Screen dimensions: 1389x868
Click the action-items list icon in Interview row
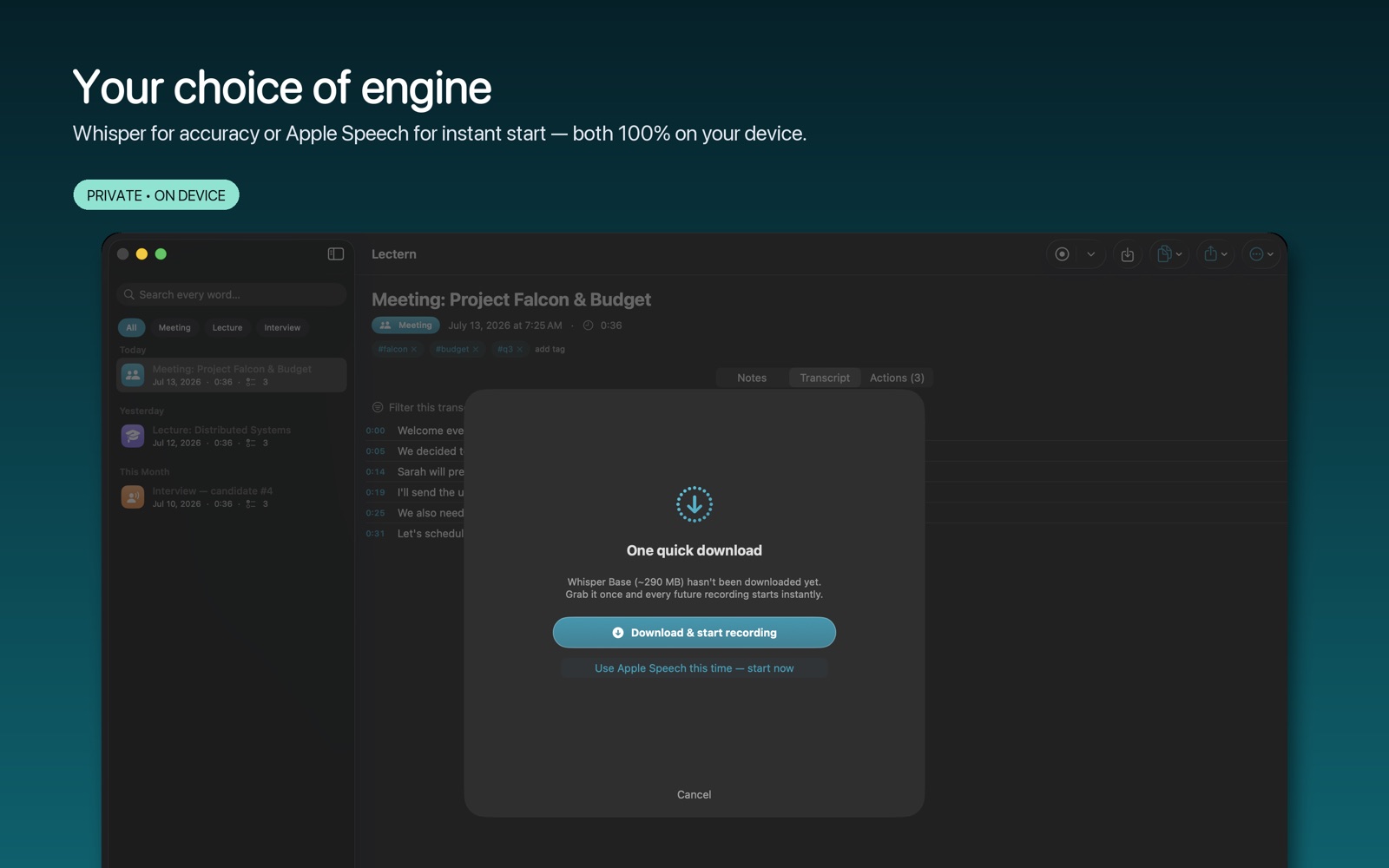pos(251,503)
